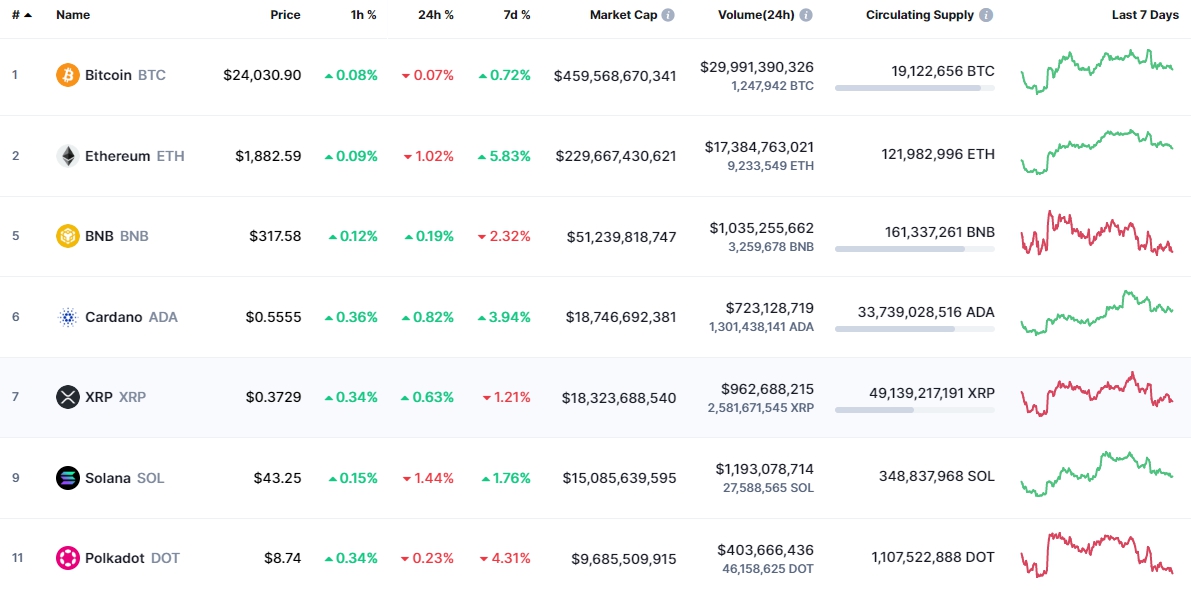Screen dimensions: 1191x596
Task: Open the Volume(24h) info icon
Action: (805, 15)
